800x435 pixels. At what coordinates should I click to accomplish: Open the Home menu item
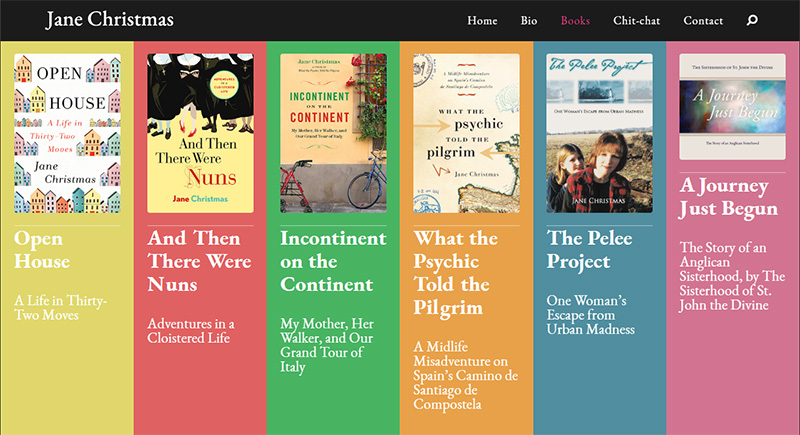click(482, 21)
